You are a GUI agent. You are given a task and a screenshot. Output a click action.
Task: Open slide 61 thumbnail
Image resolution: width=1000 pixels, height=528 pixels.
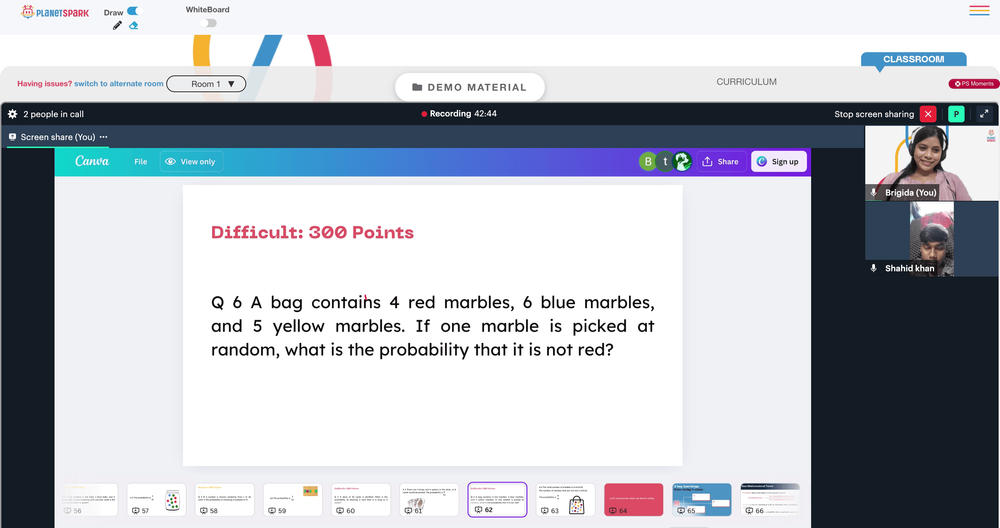(x=429, y=499)
